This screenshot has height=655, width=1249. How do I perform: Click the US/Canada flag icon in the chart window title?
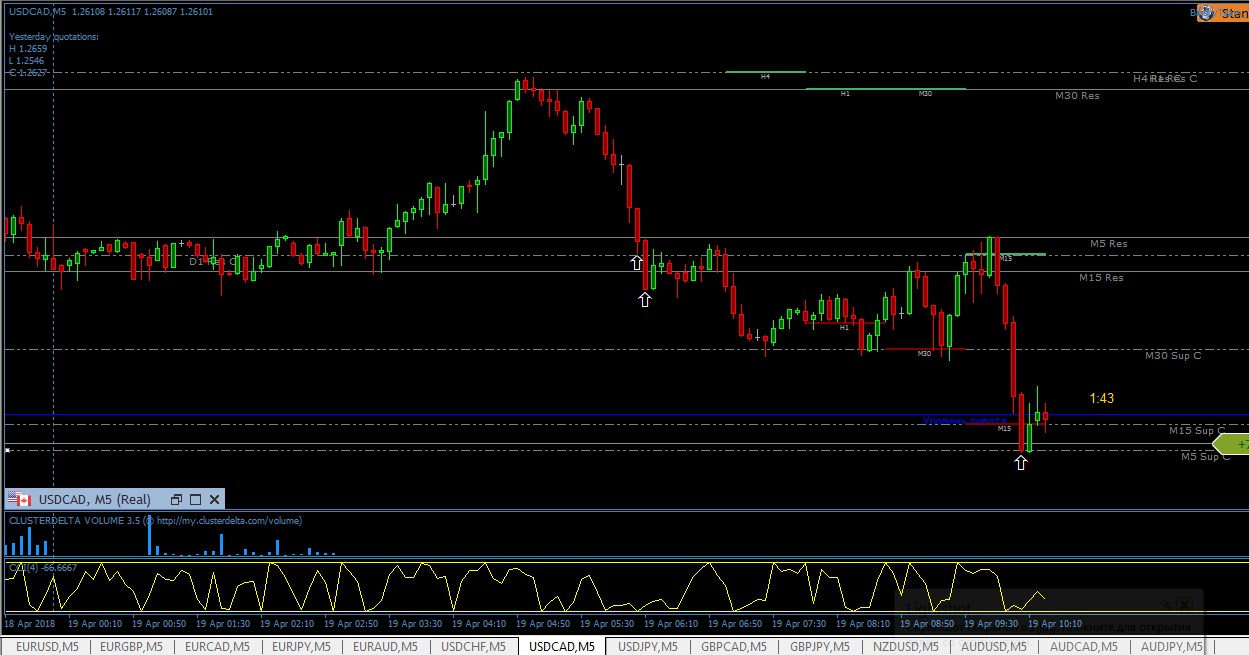pos(21,499)
